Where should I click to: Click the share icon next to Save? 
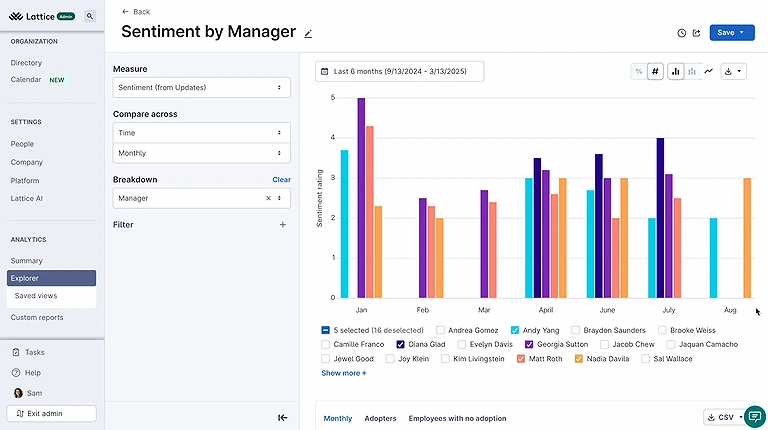point(696,33)
